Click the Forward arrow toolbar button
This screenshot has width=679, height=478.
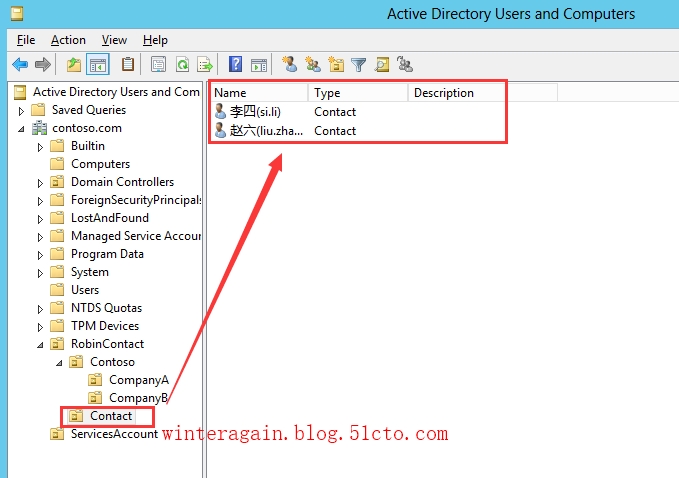click(x=42, y=65)
